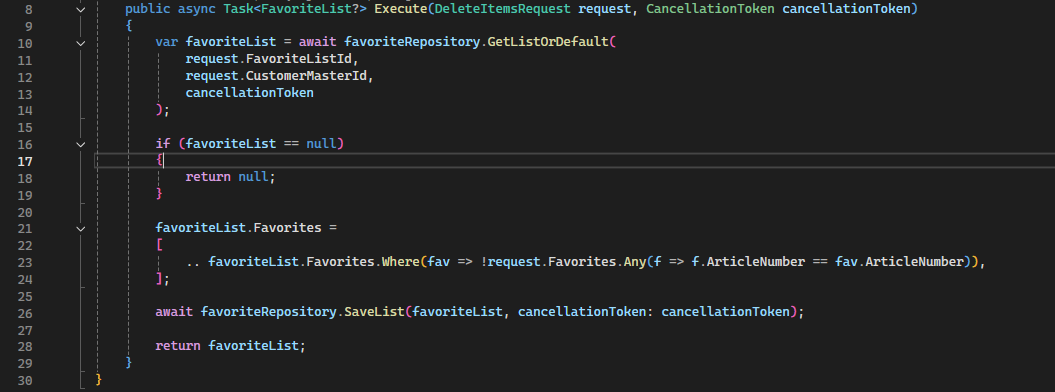Screen dimensions: 1055x392
Task: Click 'return null;' statement
Action: point(231,178)
